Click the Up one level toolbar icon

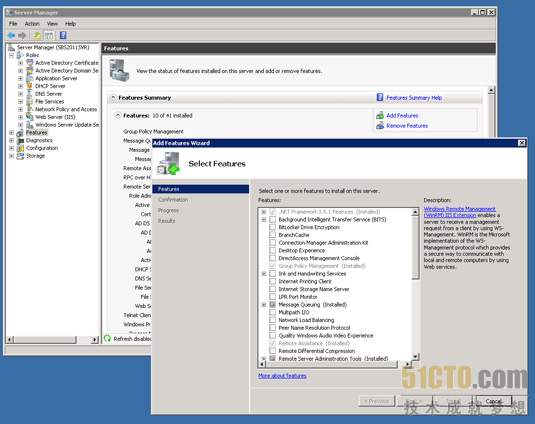pos(37,35)
